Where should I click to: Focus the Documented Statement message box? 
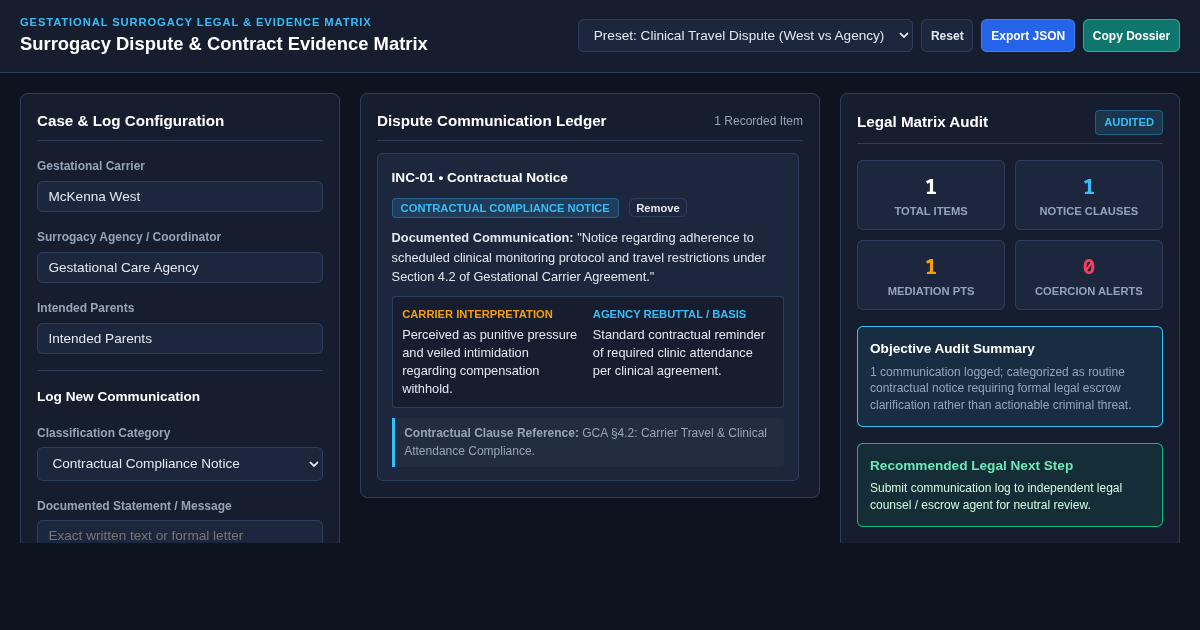point(180,533)
